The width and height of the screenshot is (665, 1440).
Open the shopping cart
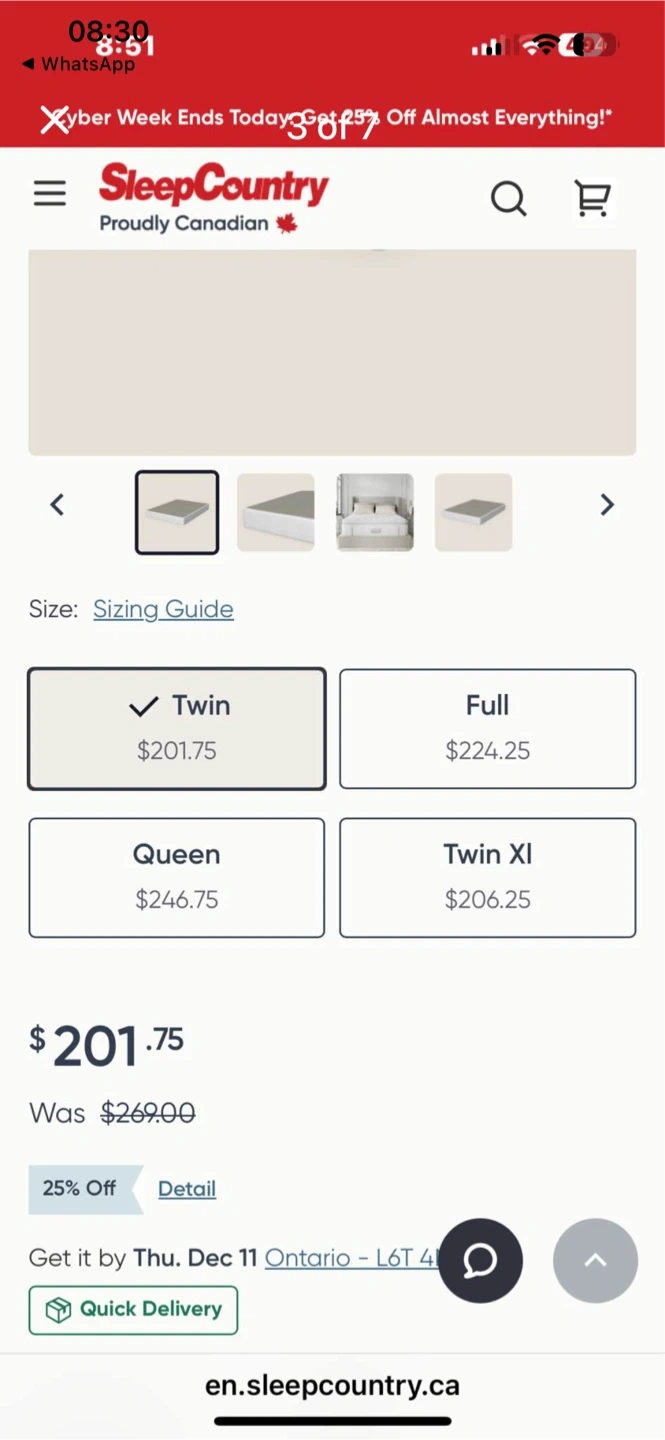click(593, 199)
